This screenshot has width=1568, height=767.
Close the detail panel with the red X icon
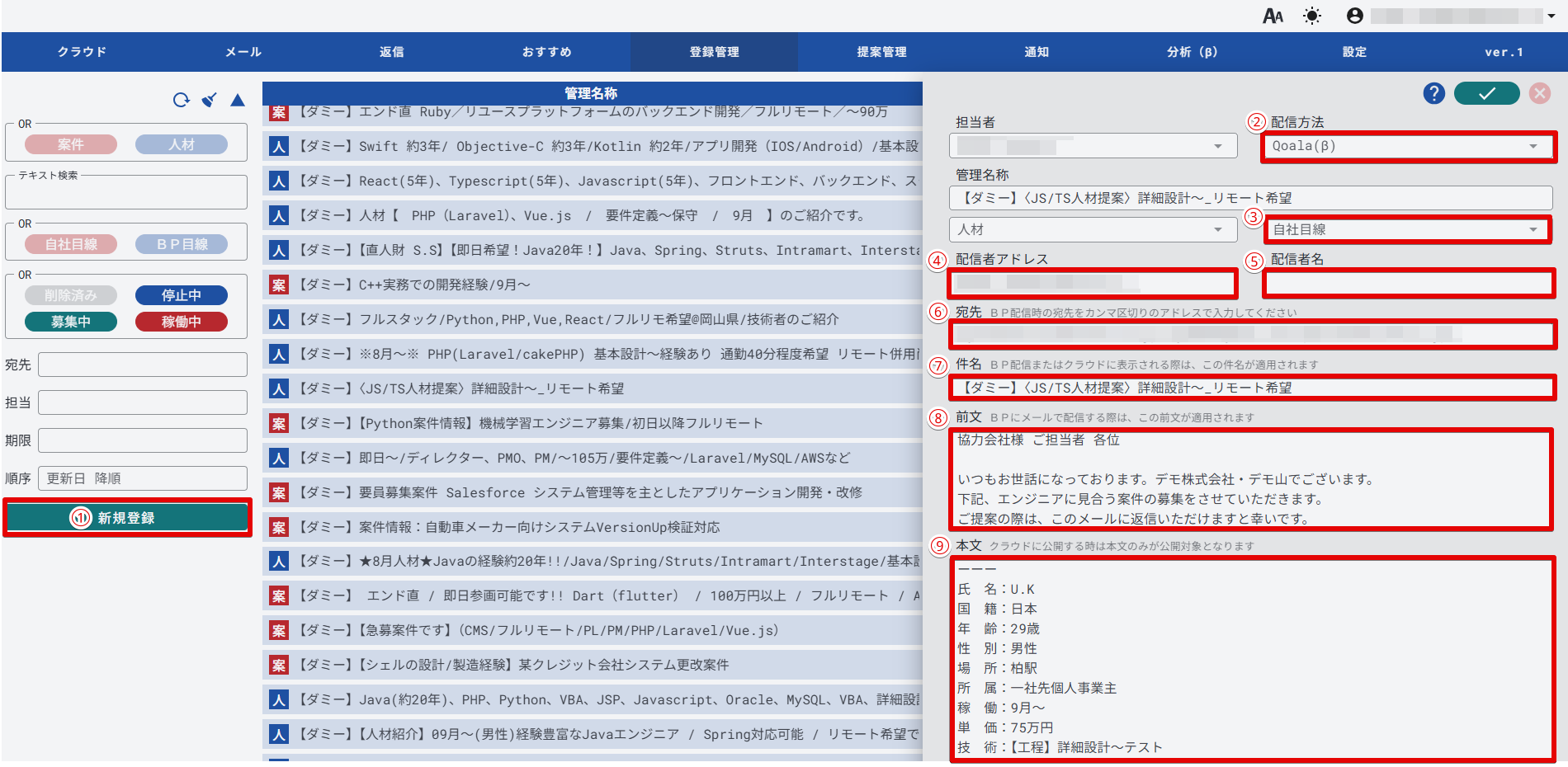coord(1539,93)
